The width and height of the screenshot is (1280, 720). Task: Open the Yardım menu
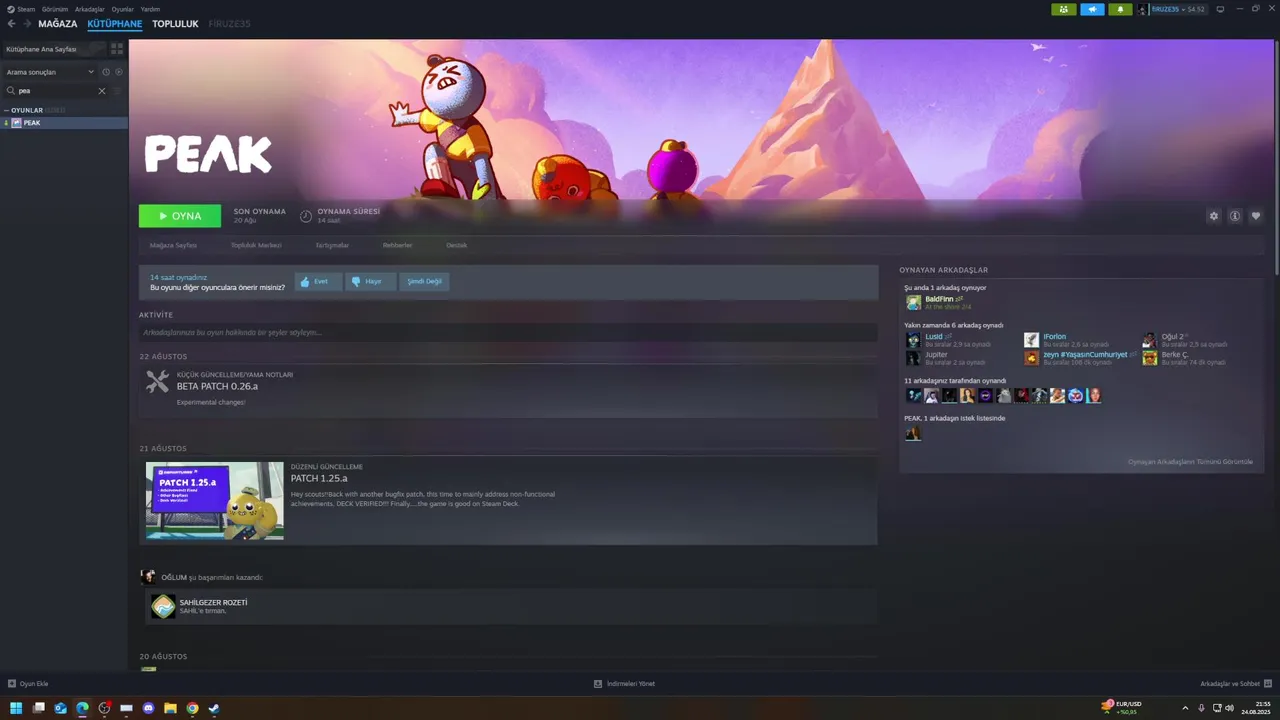coord(150,9)
